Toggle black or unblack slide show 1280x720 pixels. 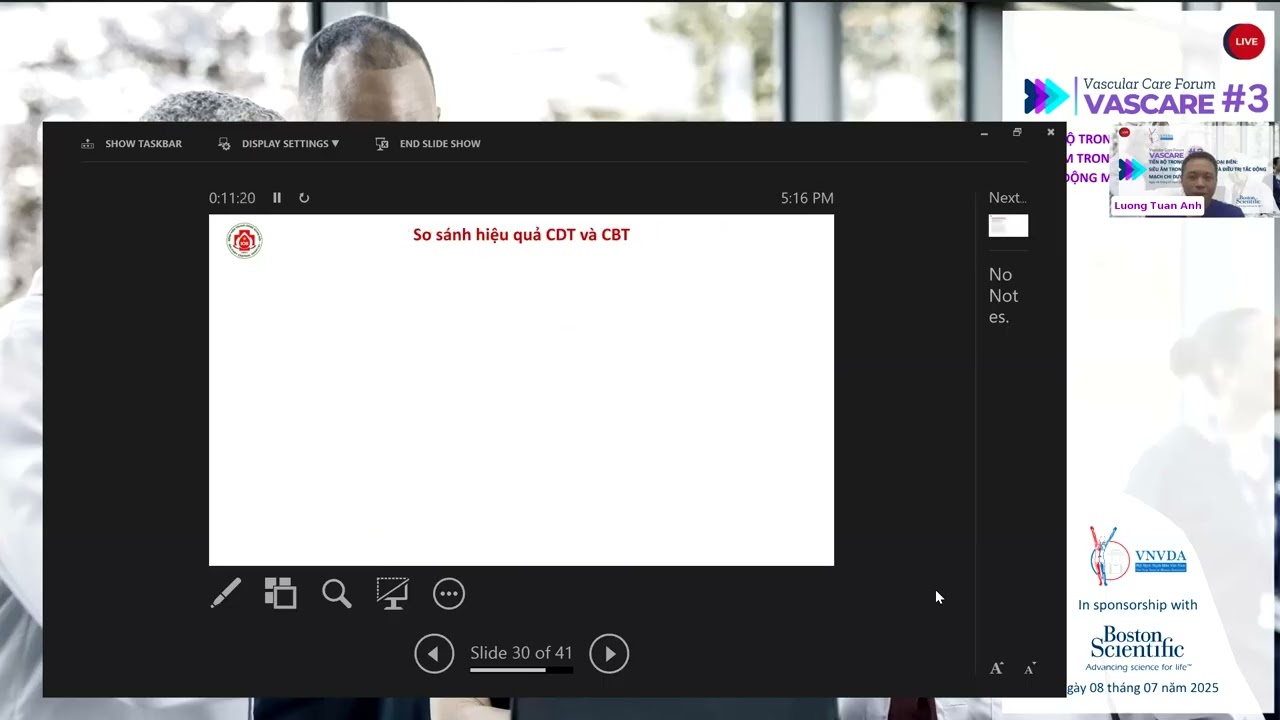click(392, 593)
